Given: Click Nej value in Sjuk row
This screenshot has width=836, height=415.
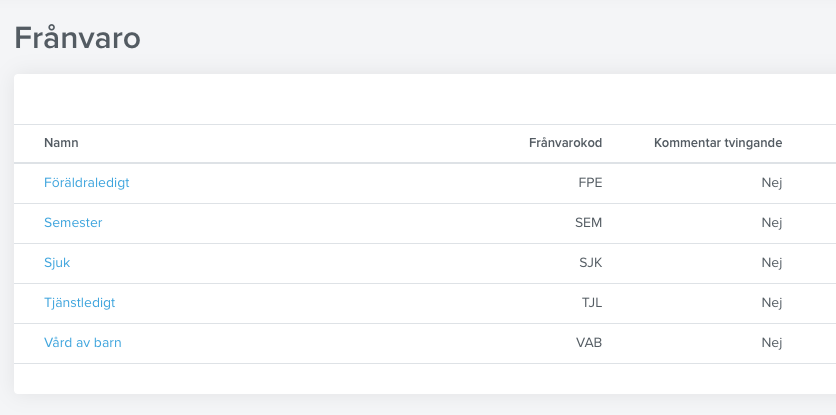Looking at the screenshot, I should [771, 263].
